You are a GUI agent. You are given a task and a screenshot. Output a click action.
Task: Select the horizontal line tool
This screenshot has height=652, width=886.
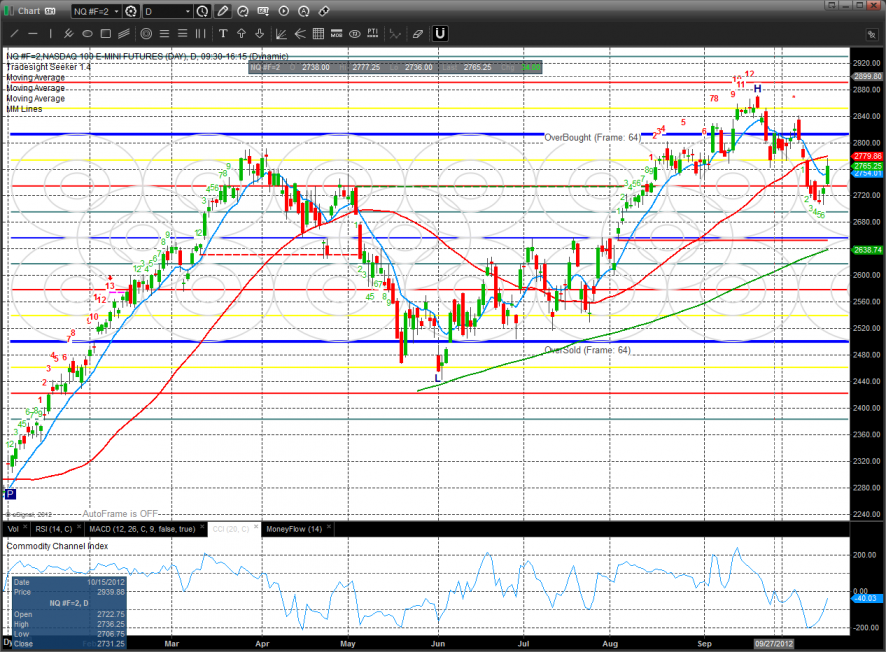(33, 34)
